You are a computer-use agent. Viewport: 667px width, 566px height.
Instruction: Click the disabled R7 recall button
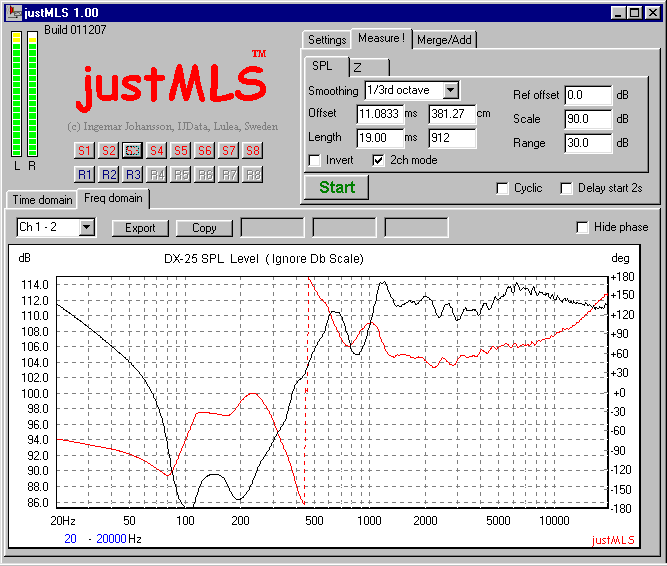point(228,175)
